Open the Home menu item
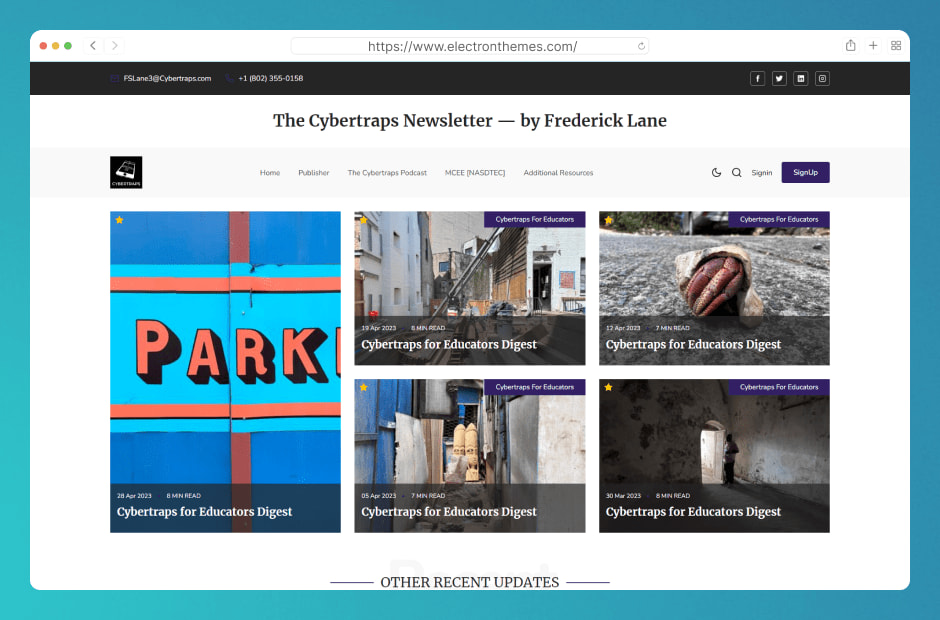The image size is (940, 620). pyautogui.click(x=270, y=173)
